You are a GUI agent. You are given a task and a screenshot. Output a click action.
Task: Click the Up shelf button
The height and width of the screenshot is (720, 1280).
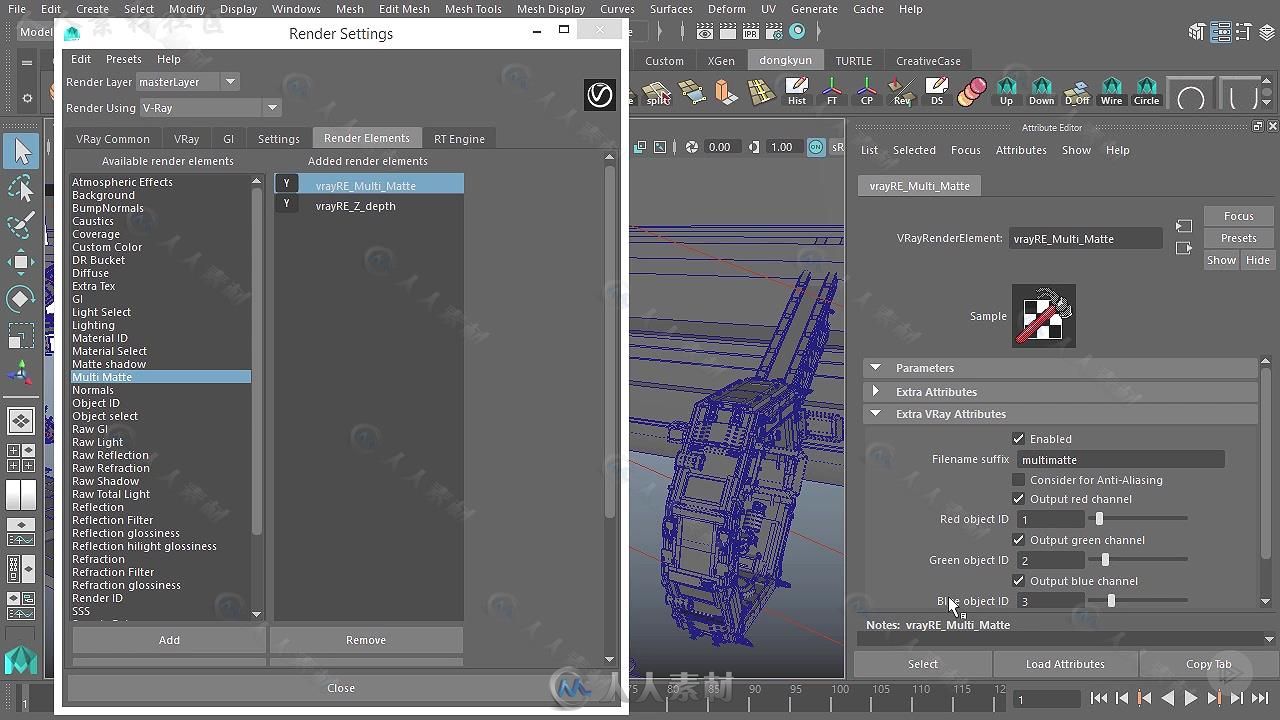click(x=1007, y=91)
